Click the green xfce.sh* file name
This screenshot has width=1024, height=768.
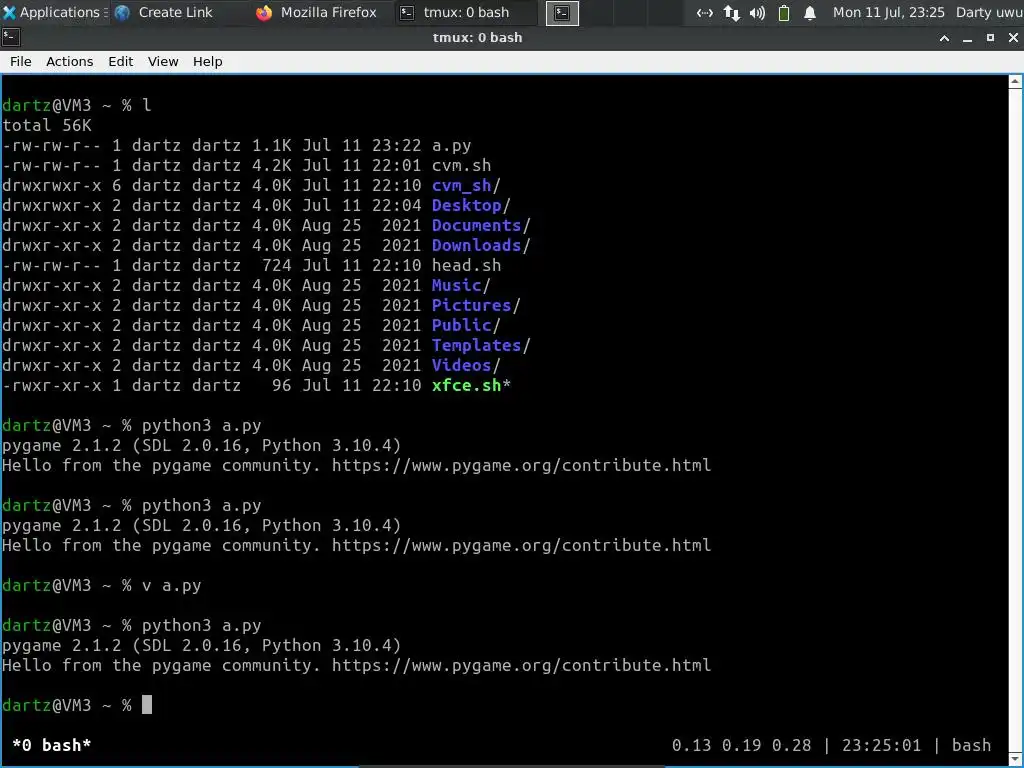471,385
